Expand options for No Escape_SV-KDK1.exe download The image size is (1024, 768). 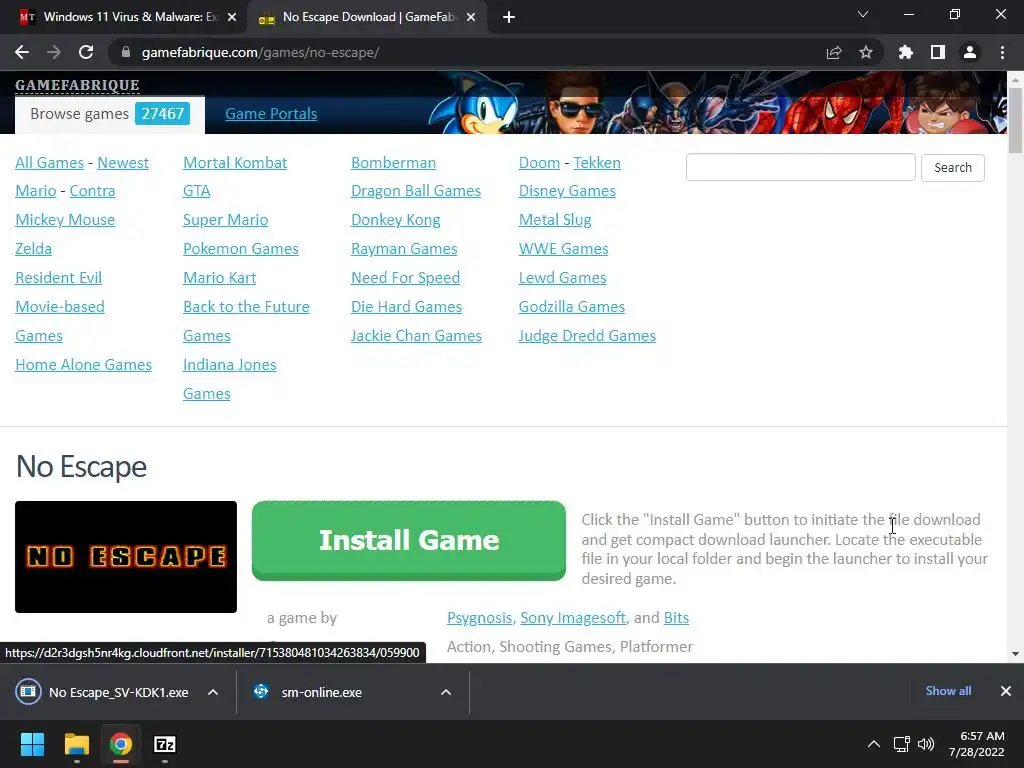click(x=213, y=692)
